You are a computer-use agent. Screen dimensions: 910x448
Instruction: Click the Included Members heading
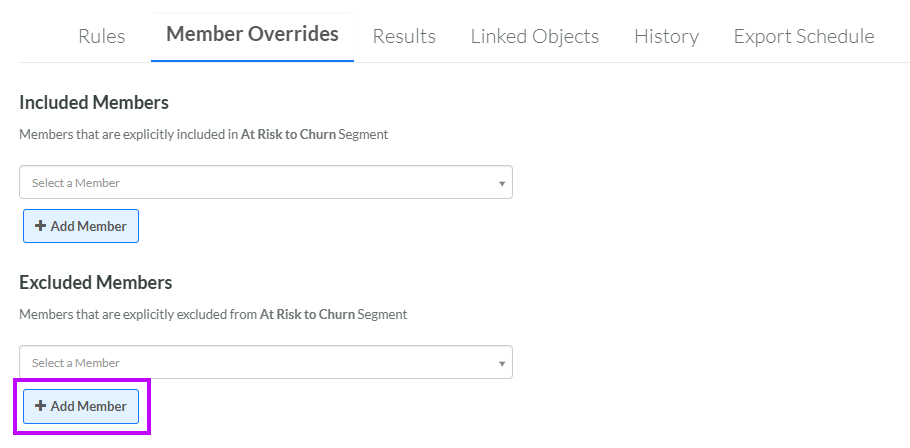94,102
